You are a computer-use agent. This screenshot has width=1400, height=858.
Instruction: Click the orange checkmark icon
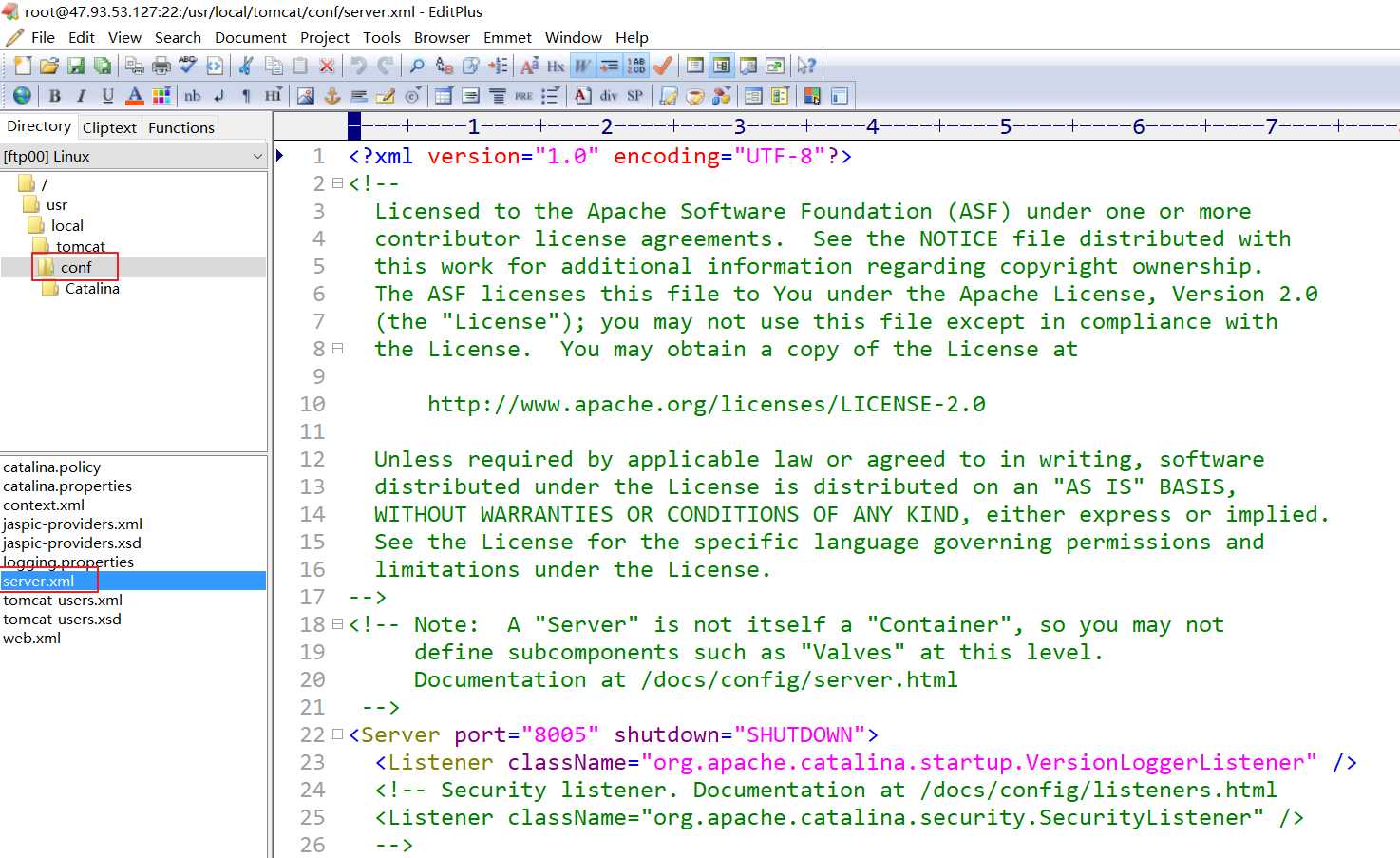663,66
